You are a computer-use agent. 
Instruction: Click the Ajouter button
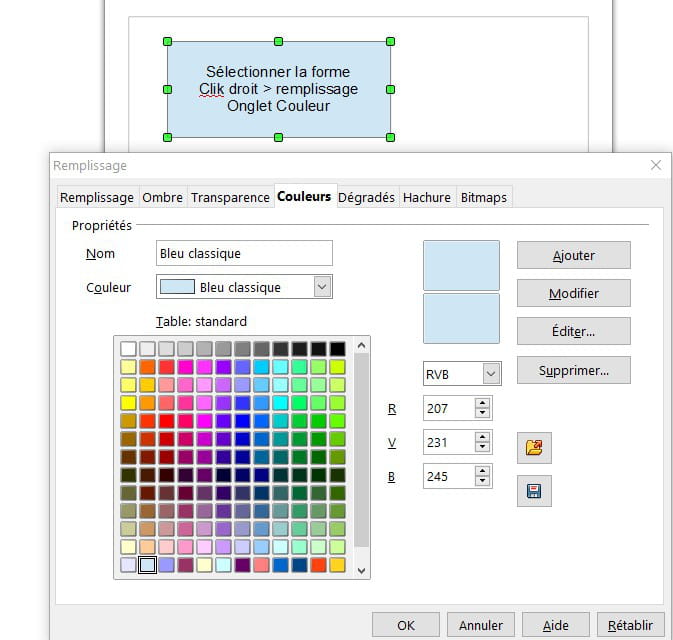[x=573, y=255]
